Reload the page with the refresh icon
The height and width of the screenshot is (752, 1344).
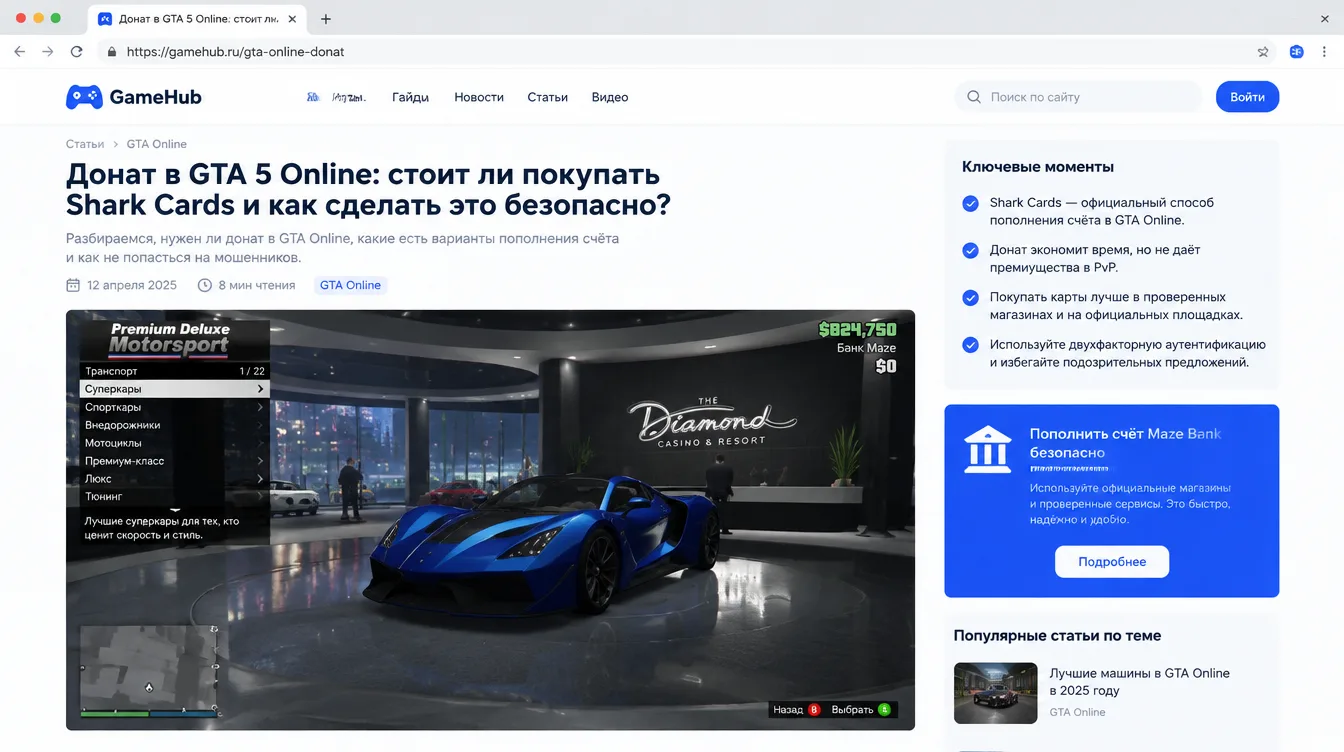coord(77,52)
